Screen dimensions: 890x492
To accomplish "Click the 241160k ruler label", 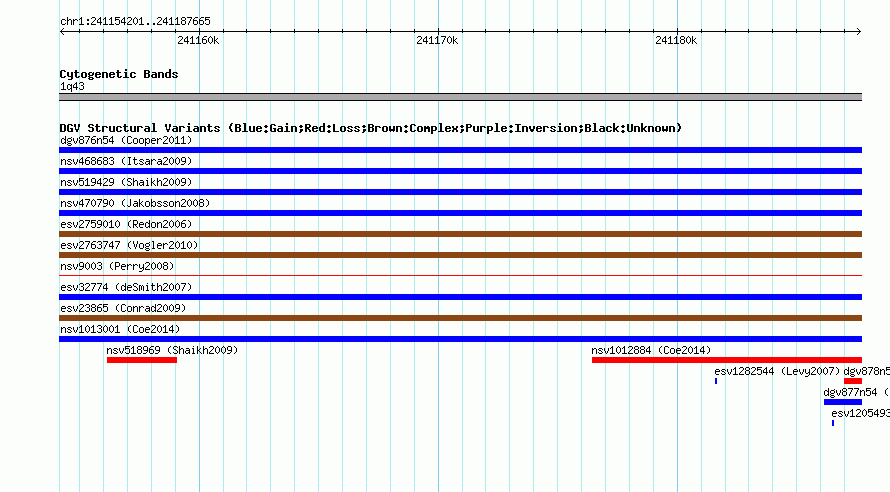I will [198, 40].
